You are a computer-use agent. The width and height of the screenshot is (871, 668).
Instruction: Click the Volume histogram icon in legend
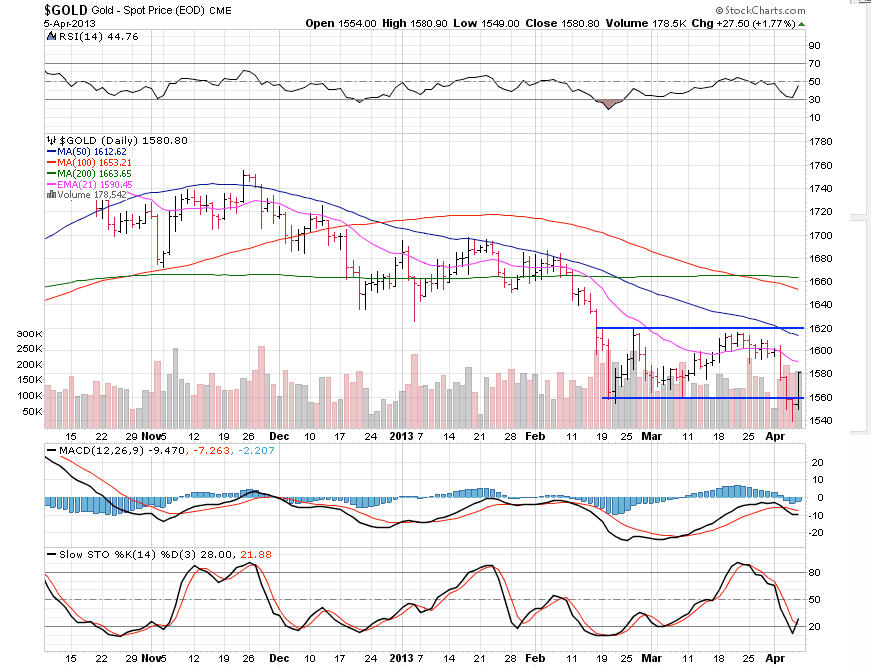(53, 194)
